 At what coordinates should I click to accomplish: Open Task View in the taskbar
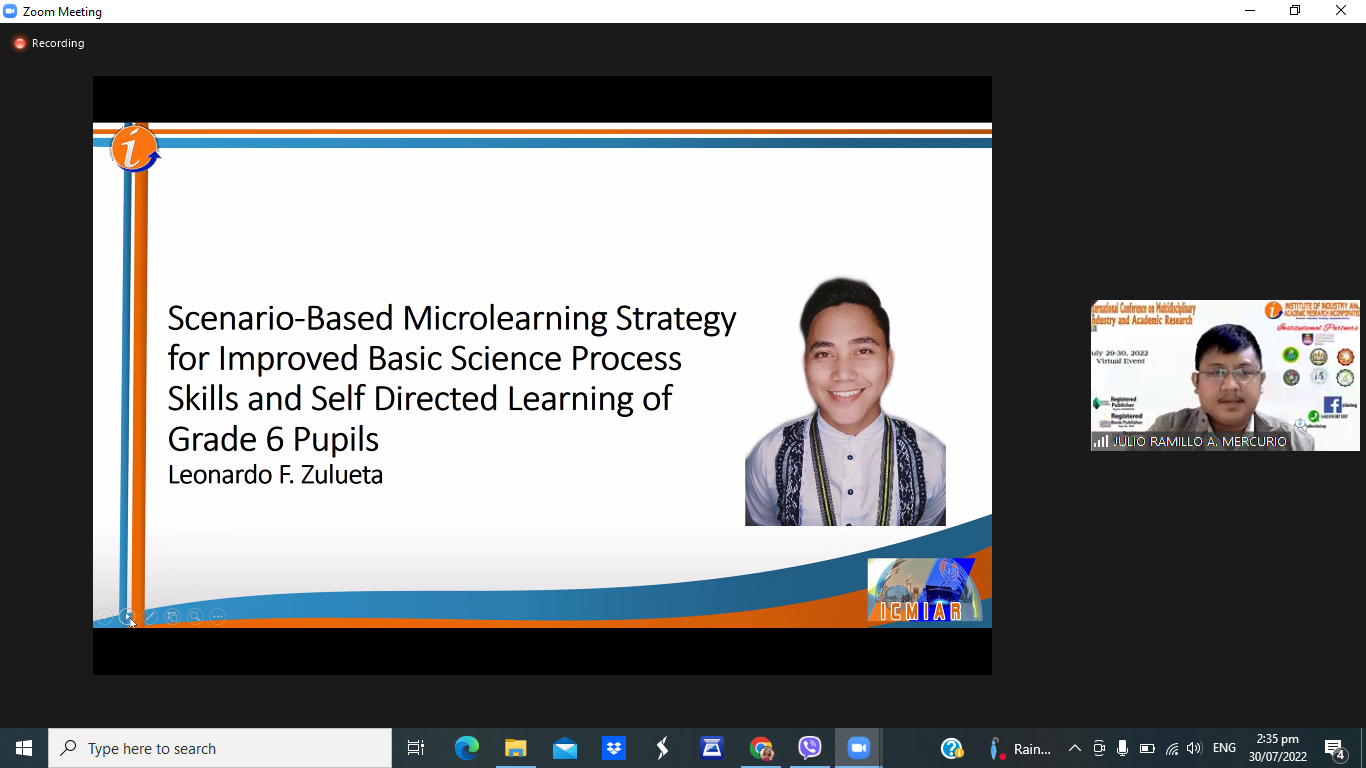click(416, 748)
